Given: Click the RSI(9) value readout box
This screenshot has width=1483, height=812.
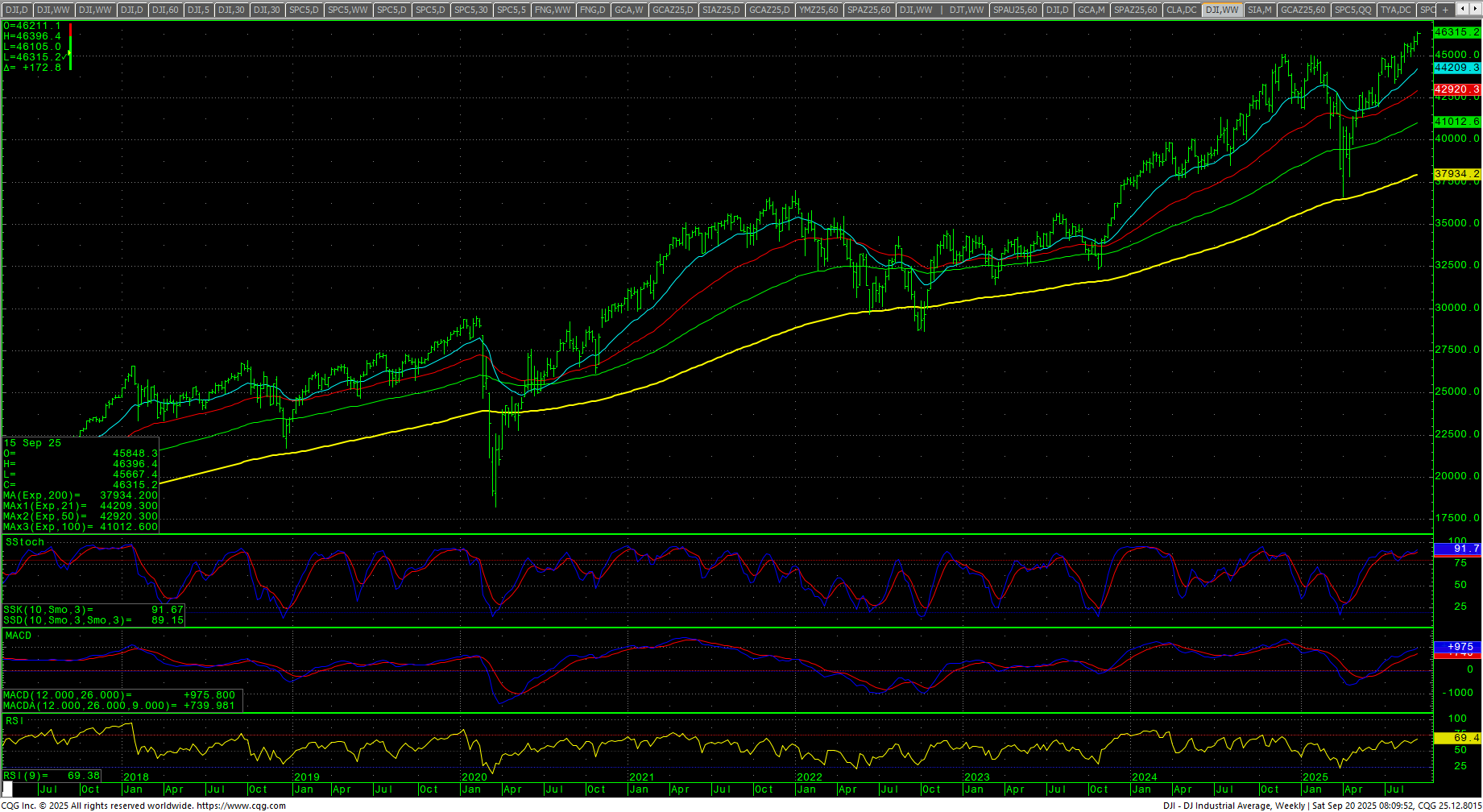Looking at the screenshot, I should [52, 775].
